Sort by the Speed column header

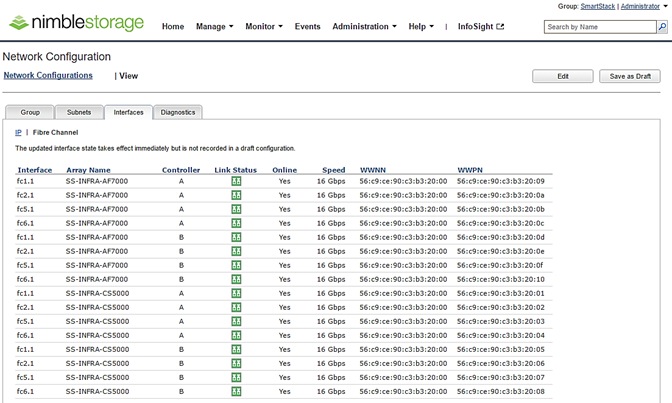pyautogui.click(x=333, y=170)
